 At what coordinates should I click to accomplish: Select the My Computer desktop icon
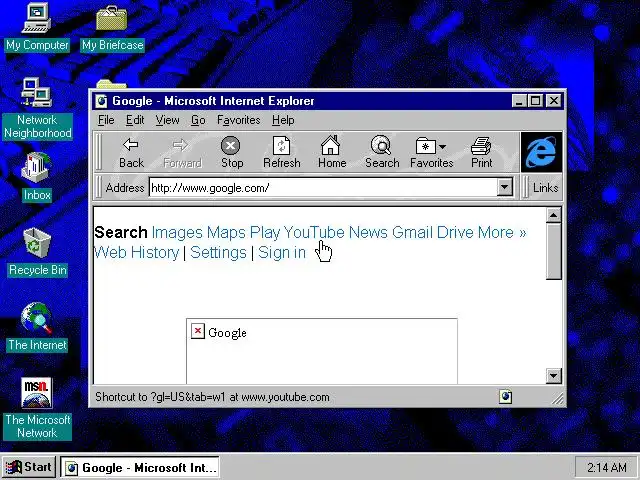[37, 27]
